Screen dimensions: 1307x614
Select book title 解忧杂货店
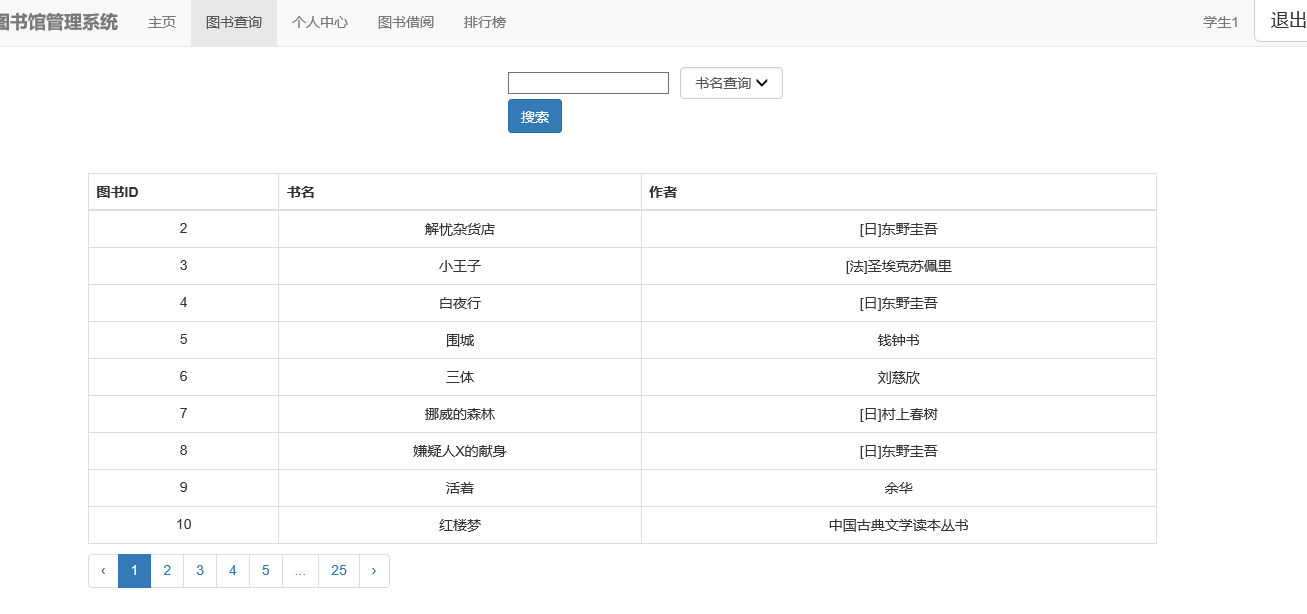pos(460,229)
